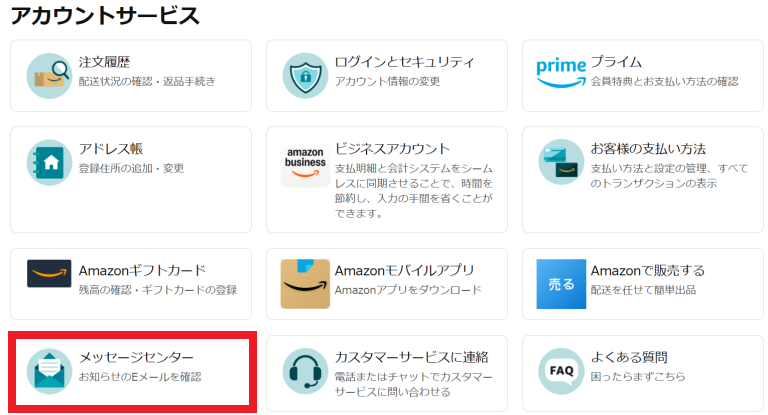Click the Amazon mobile app box icon
Screen dimensions: 768x415
point(305,284)
